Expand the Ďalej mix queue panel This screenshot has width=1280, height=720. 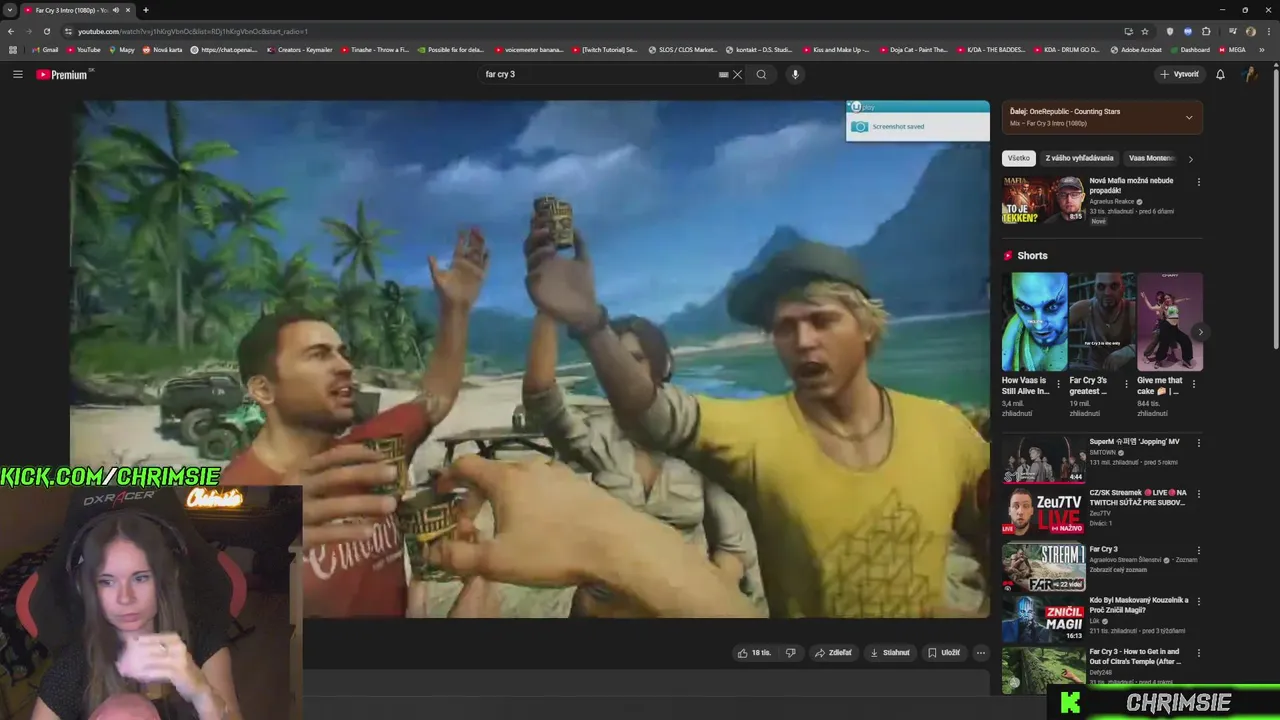(1189, 117)
